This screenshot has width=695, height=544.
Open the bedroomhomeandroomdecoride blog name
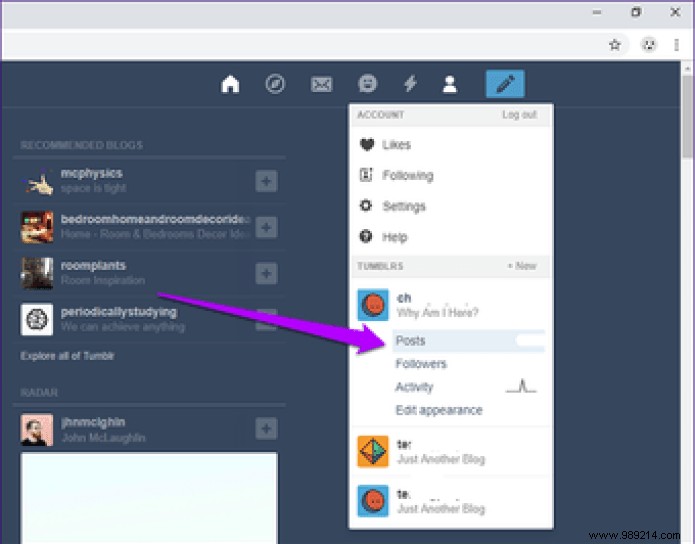point(155,219)
